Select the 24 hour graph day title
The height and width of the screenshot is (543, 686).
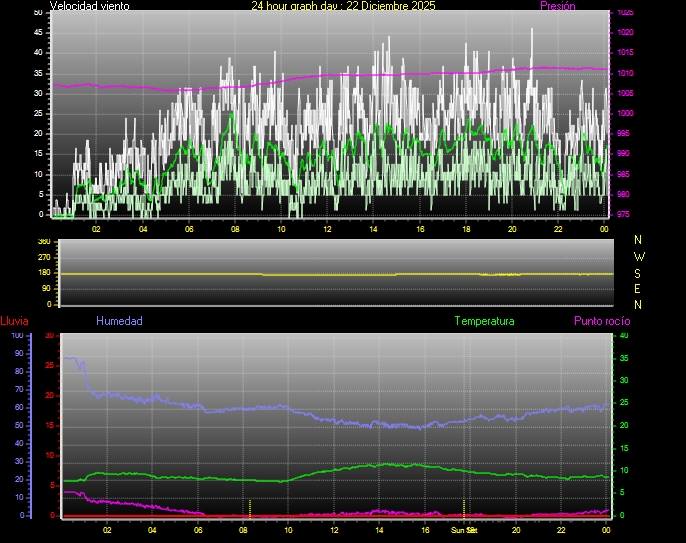click(x=343, y=6)
